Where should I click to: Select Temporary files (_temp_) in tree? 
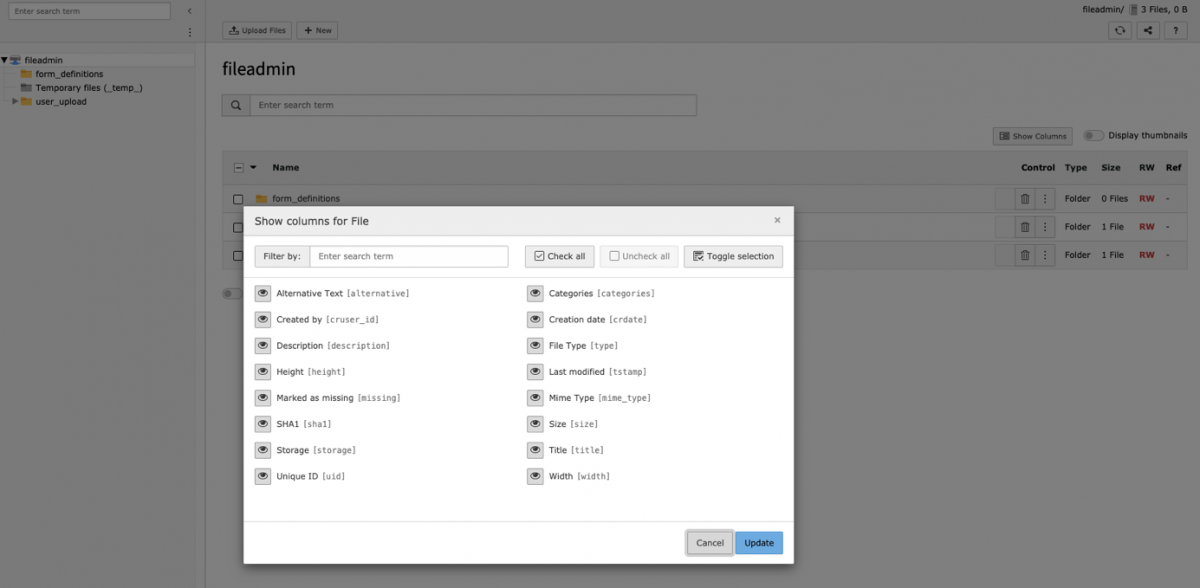pos(89,87)
